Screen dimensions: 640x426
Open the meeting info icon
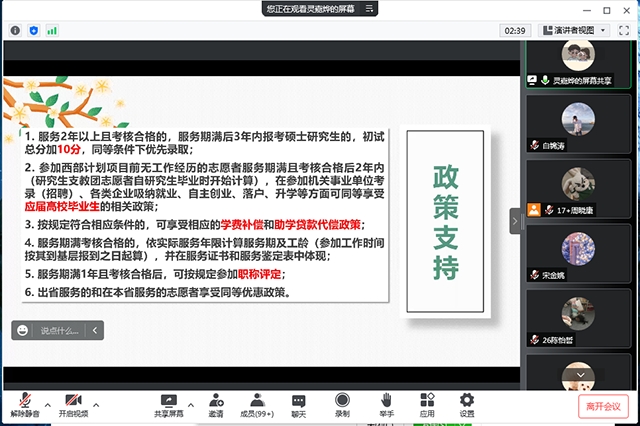tap(15, 31)
